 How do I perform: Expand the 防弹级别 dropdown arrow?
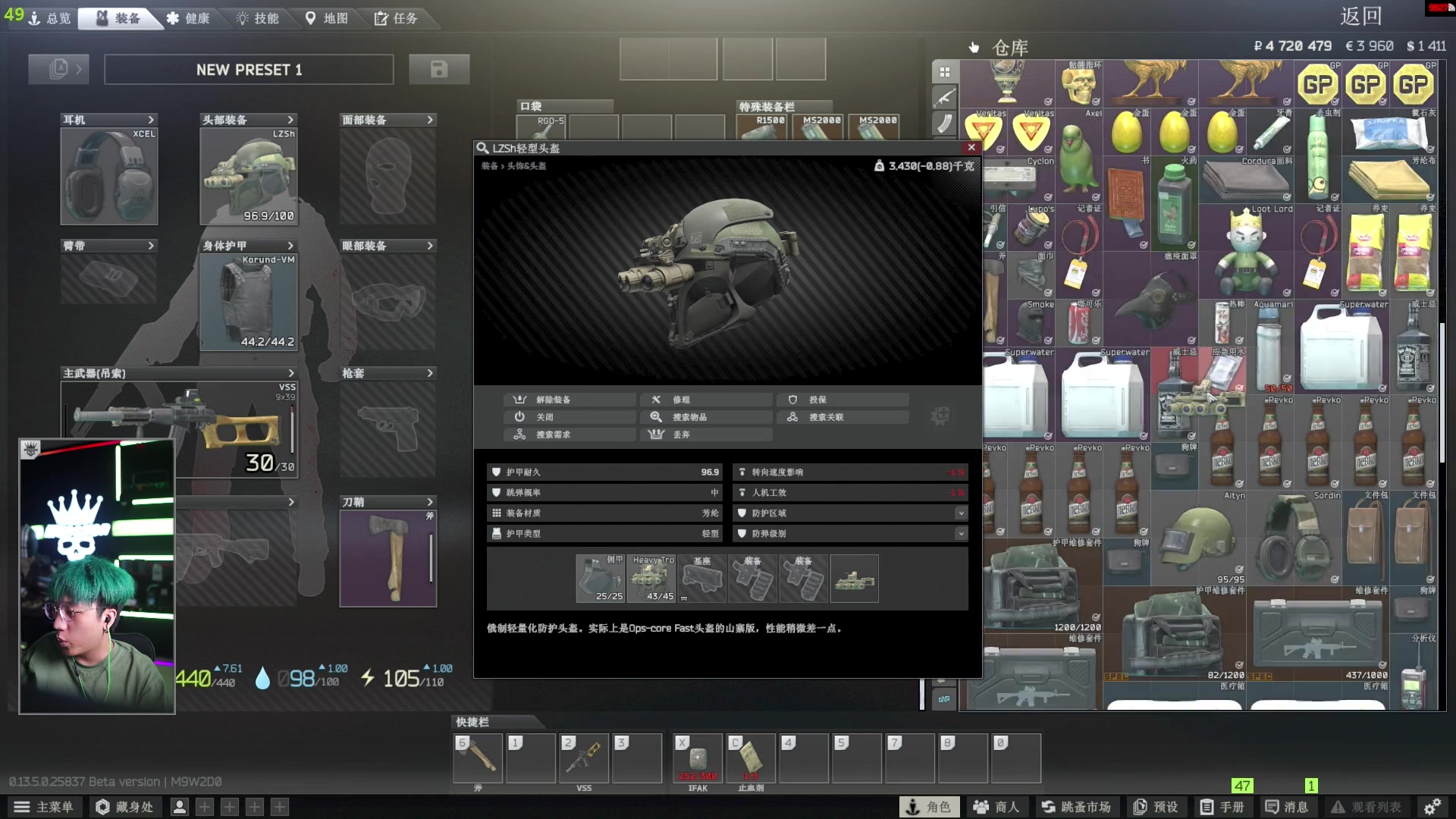pyautogui.click(x=961, y=534)
